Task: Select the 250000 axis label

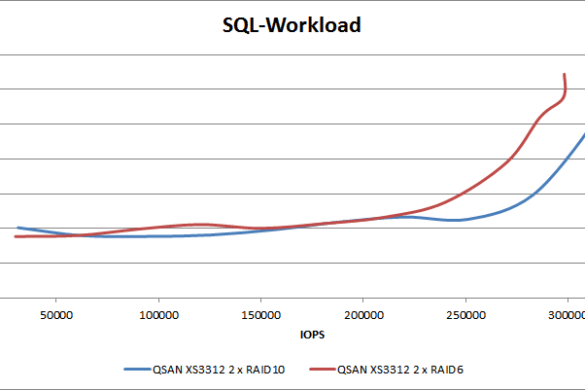Action: 466,315
